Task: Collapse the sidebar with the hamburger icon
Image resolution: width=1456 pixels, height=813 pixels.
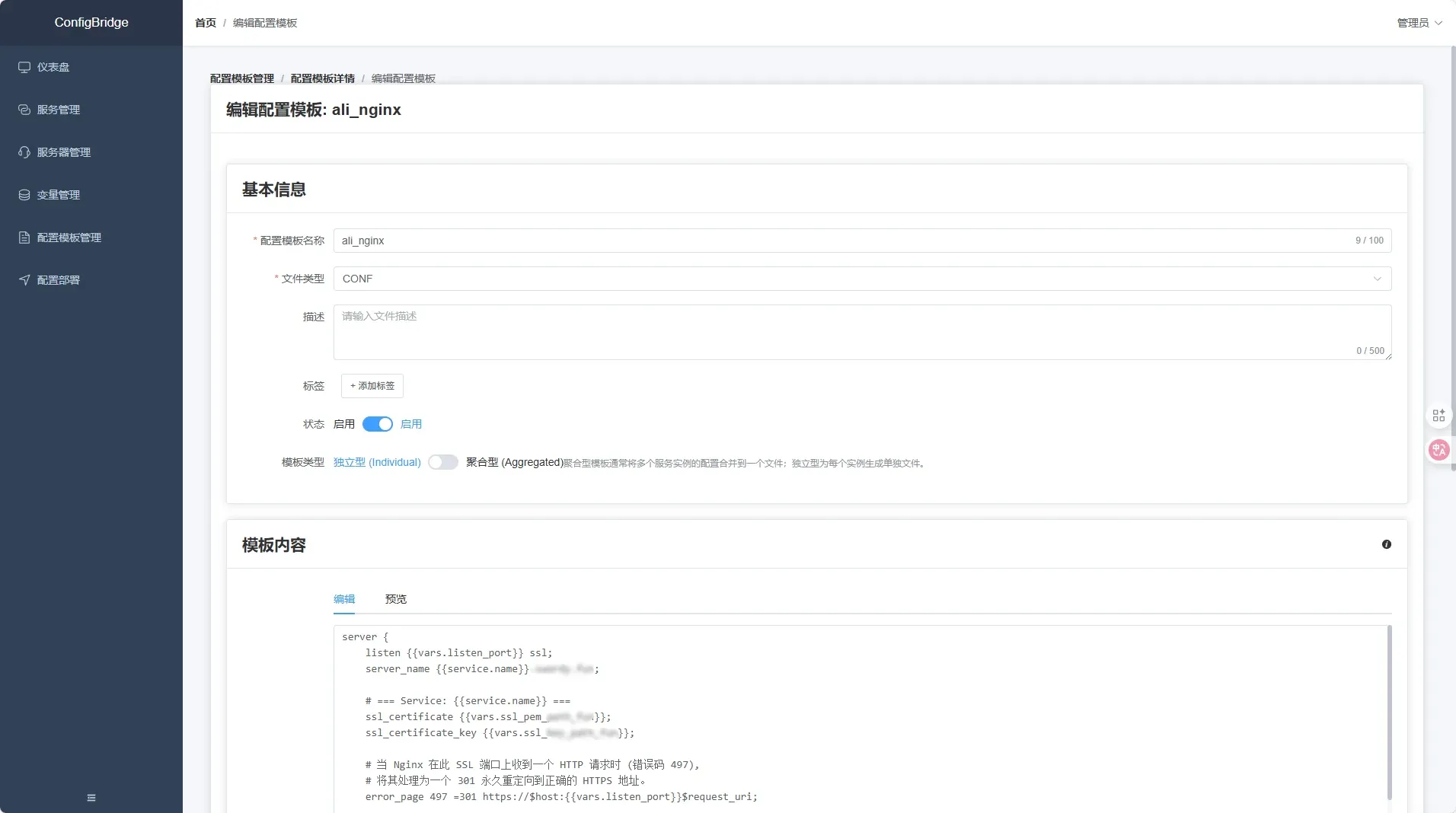Action: coord(91,797)
